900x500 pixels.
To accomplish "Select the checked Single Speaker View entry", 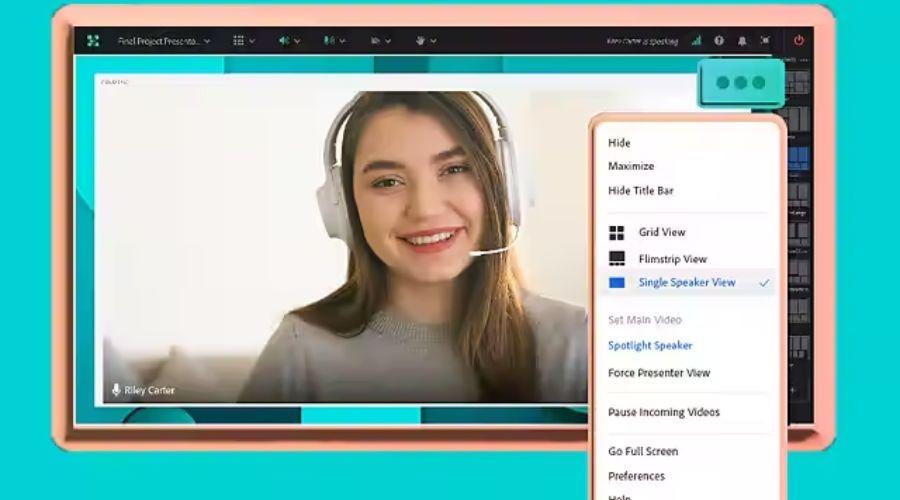I will click(686, 282).
